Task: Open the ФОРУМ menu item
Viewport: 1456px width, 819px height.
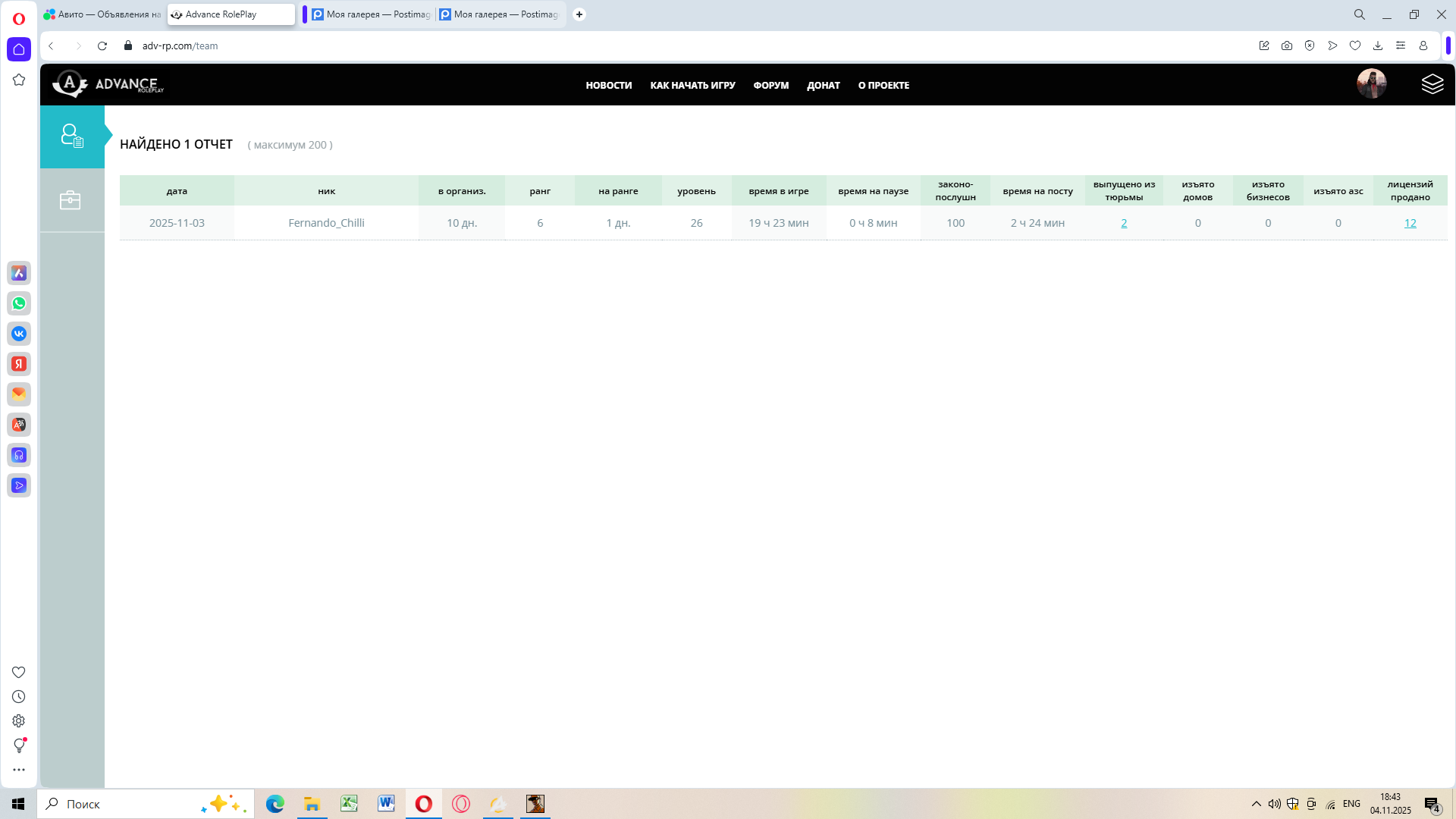Action: coord(770,86)
